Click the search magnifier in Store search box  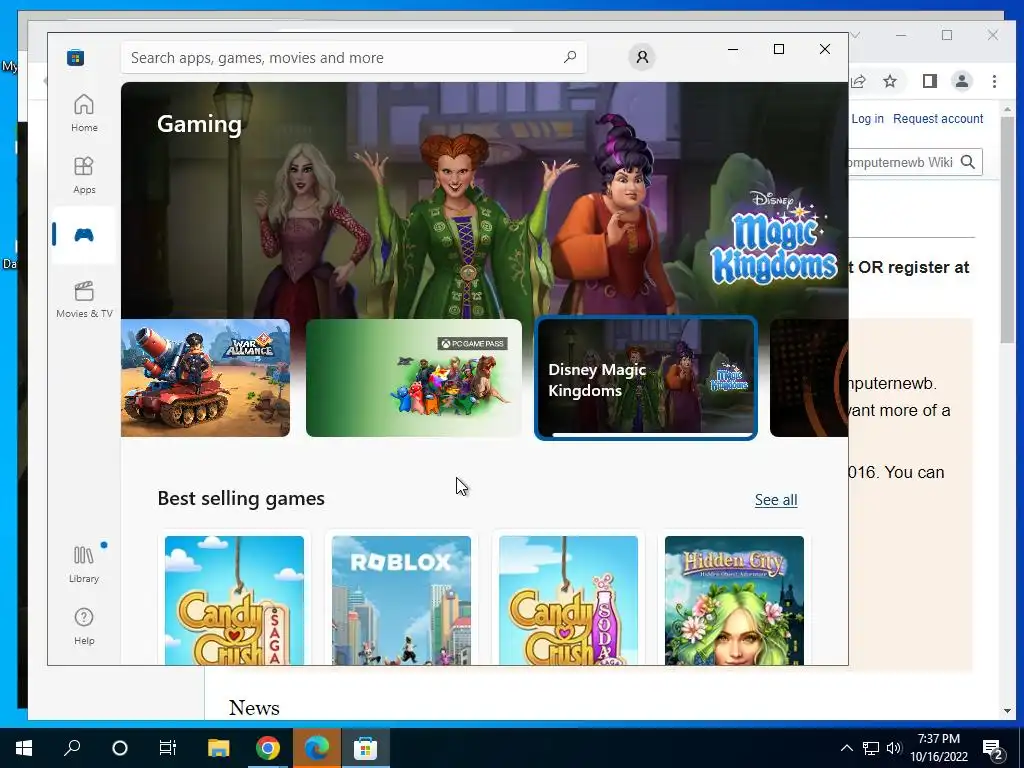tap(570, 57)
